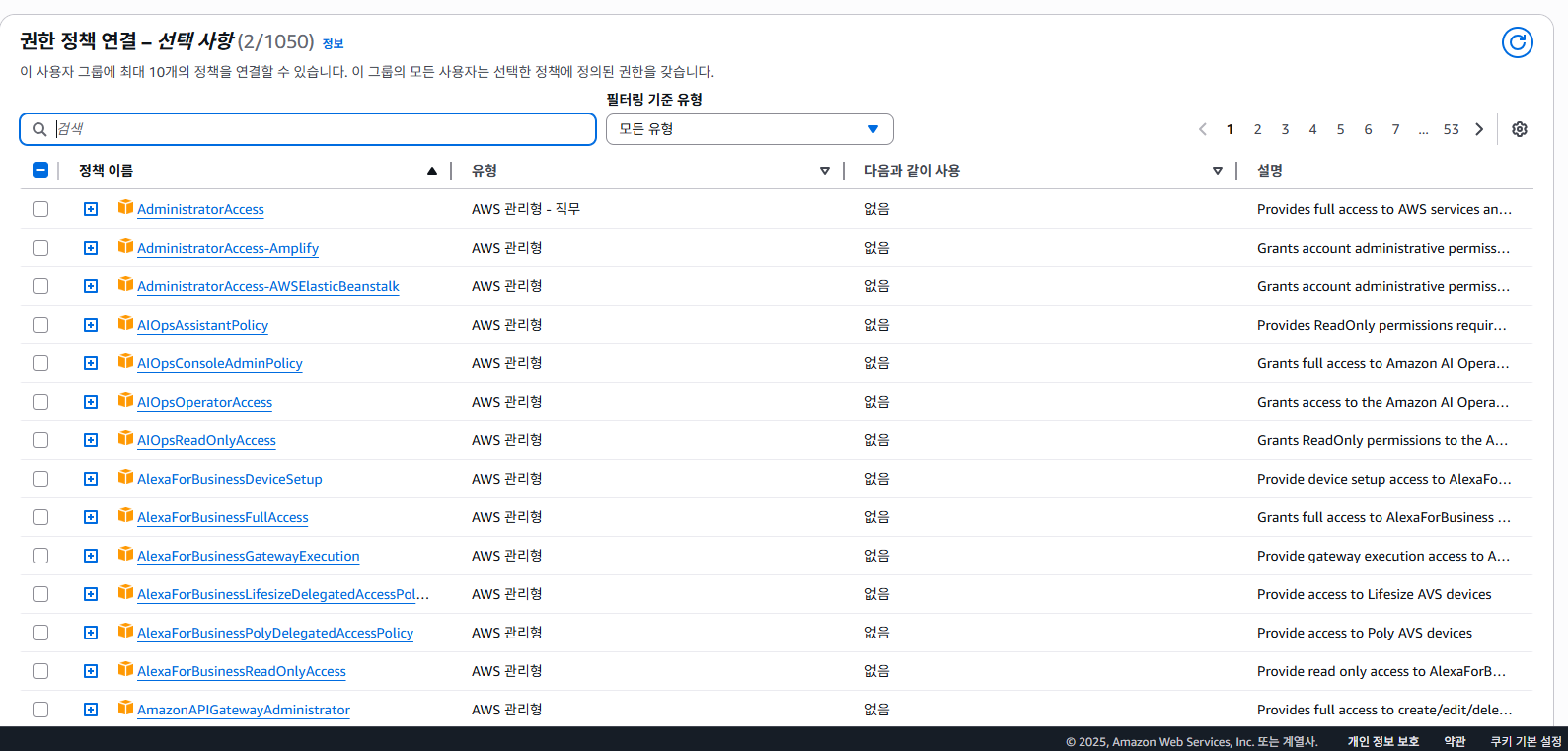1568x751 pixels.
Task: Sort by 유형 column arrow
Action: pos(825,171)
